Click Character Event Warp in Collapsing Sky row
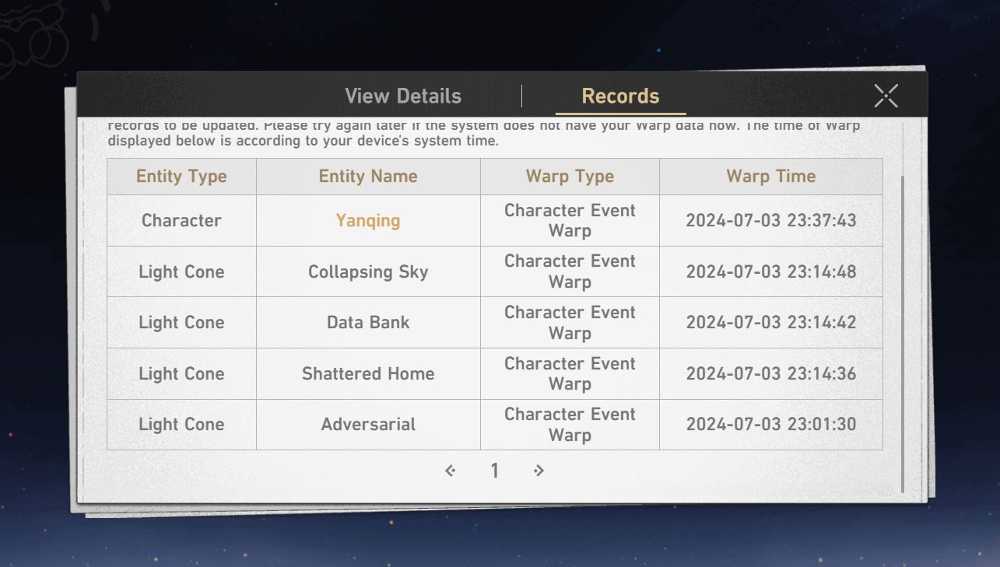Screen dimensions: 1000x567 click(x=570, y=272)
